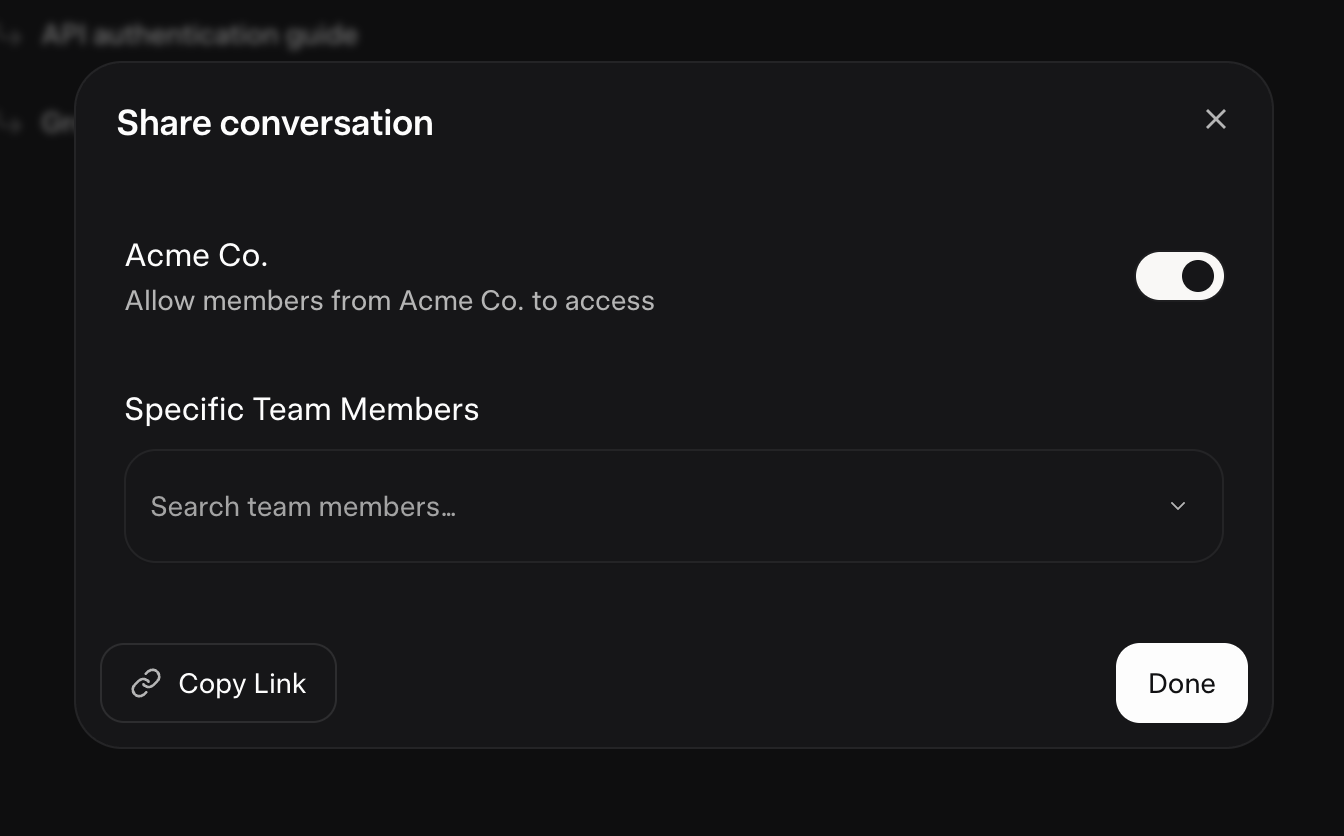Click the Share conversation heading
The height and width of the screenshot is (836, 1344).
click(275, 123)
